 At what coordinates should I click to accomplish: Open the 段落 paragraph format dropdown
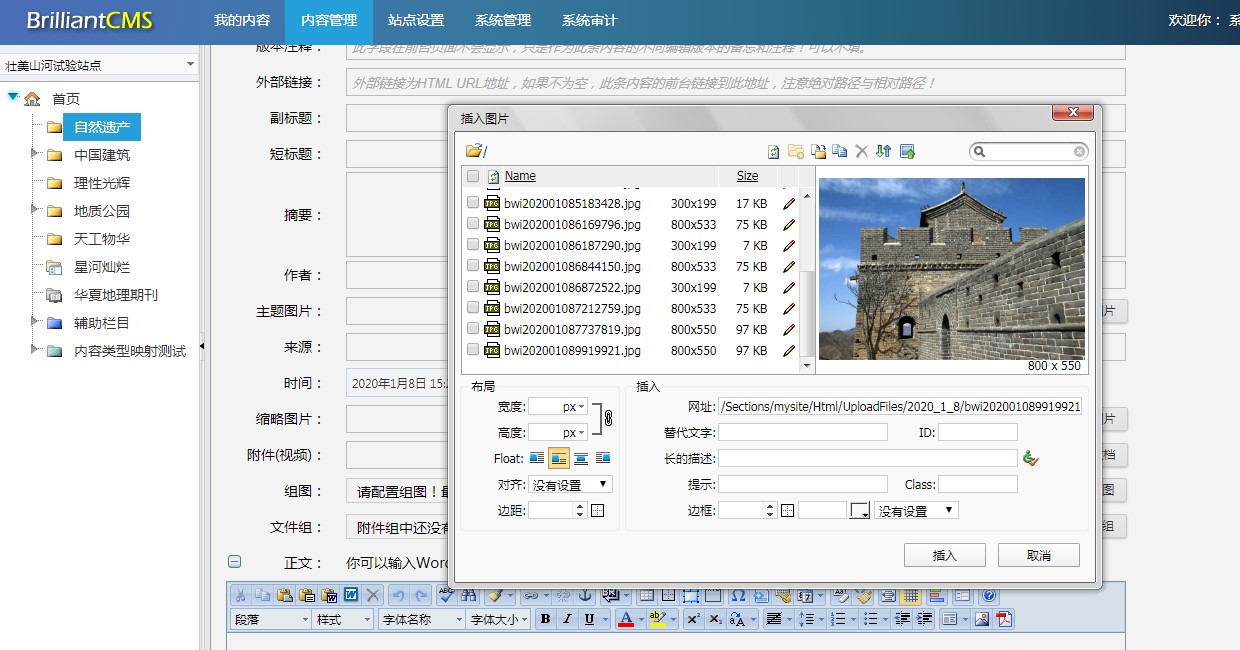[x=271, y=620]
